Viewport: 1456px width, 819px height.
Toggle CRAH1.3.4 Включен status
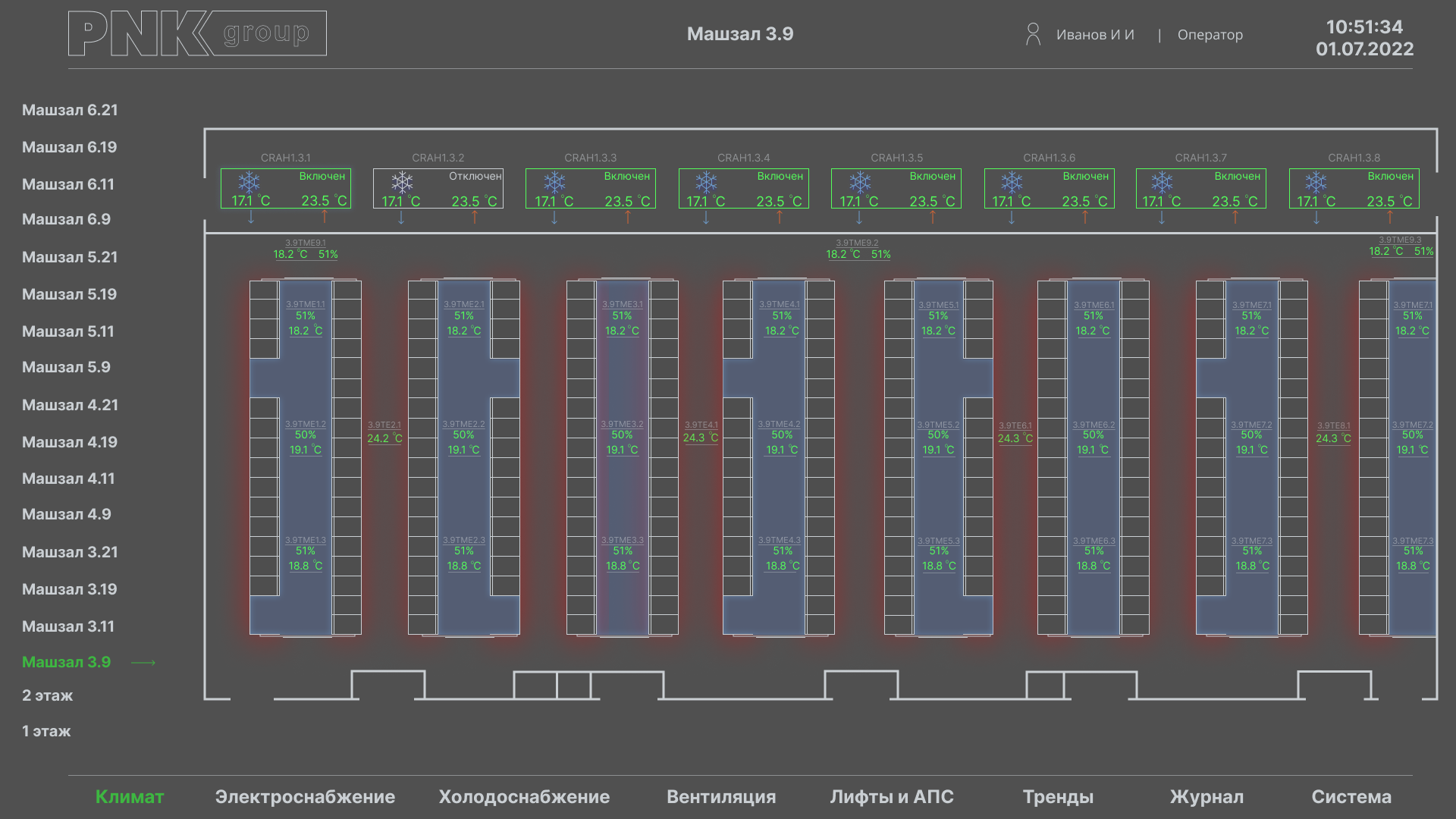(x=780, y=177)
